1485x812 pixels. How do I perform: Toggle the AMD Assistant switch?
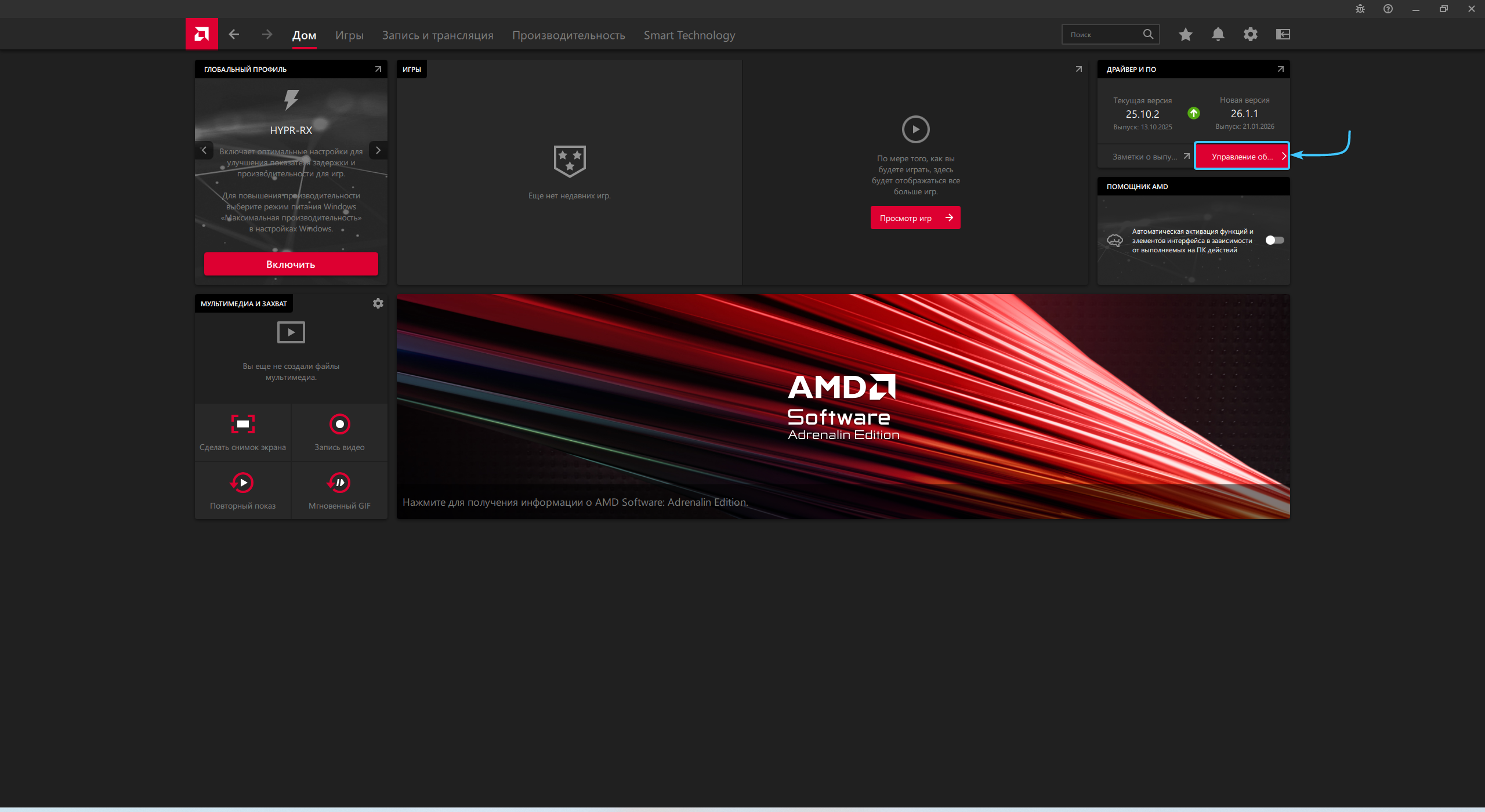pyautogui.click(x=1274, y=240)
